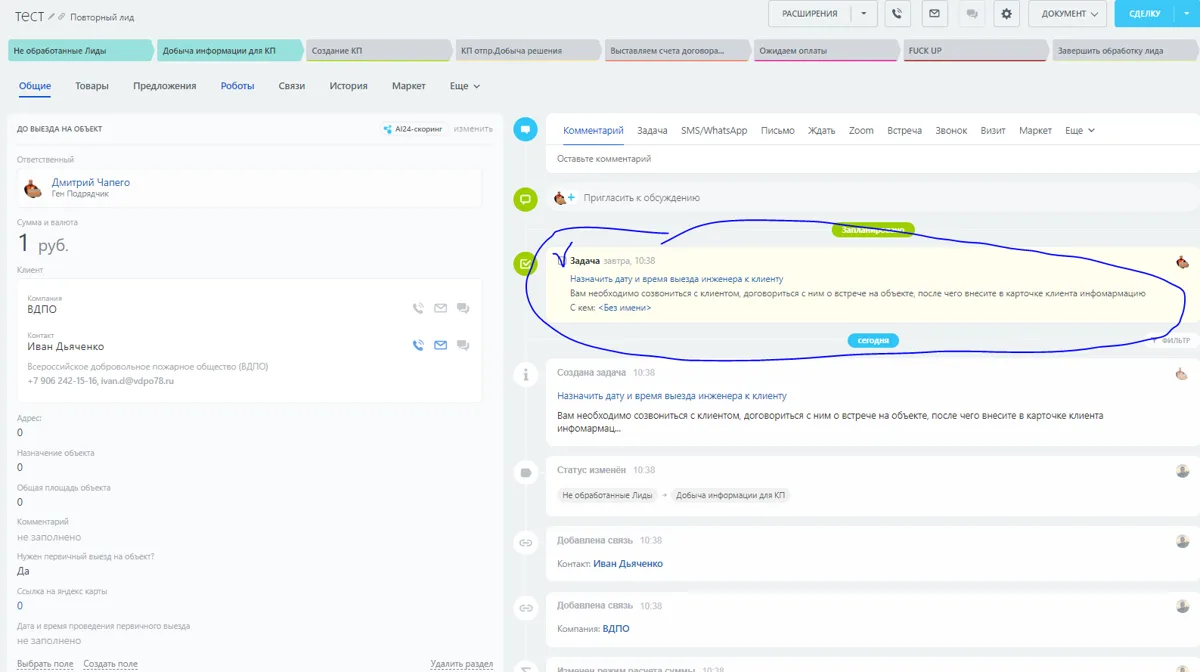Expand the ДОКУМЕНТ dropdown

1068,14
